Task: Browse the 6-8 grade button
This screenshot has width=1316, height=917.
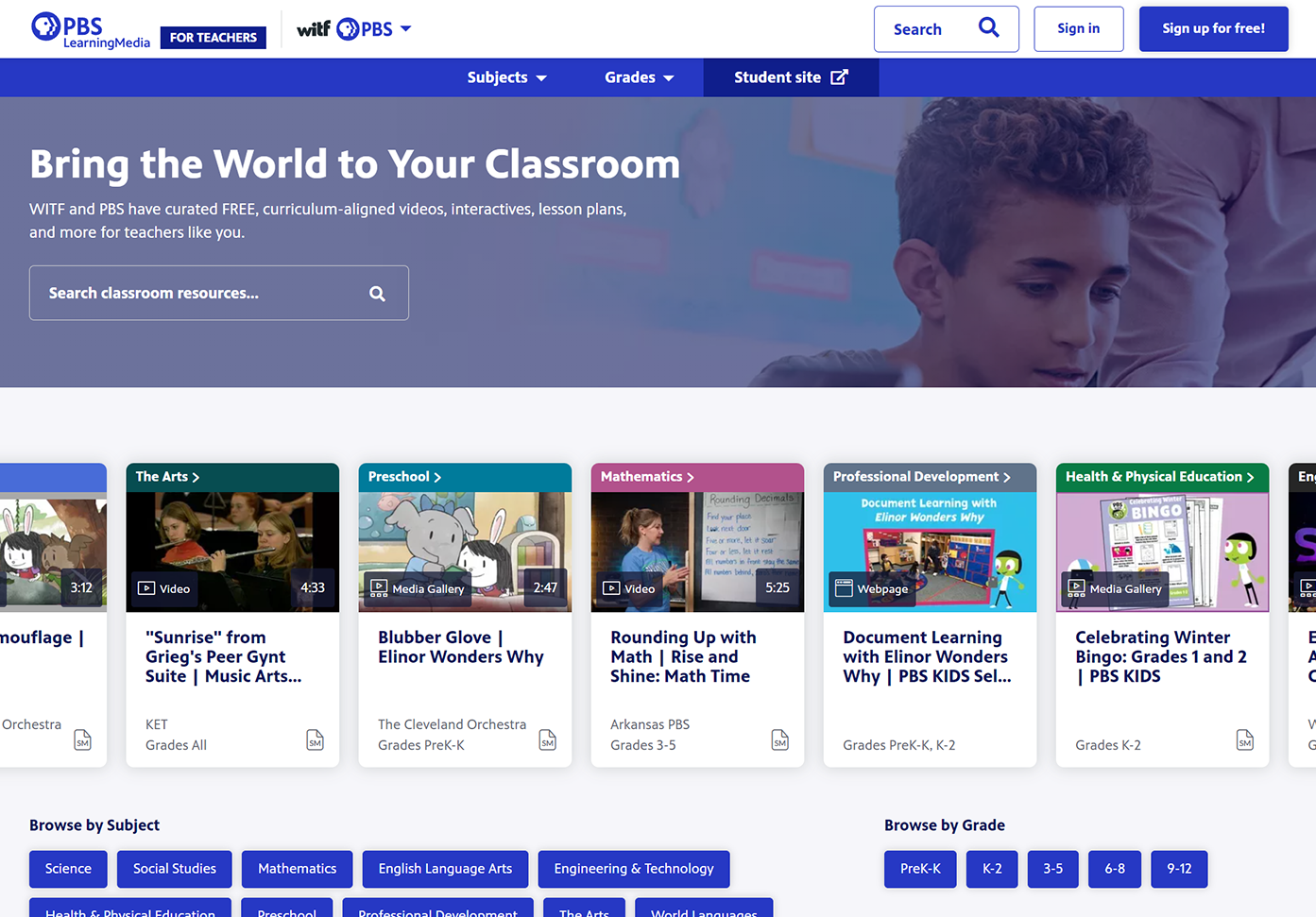Action: coord(1115,869)
